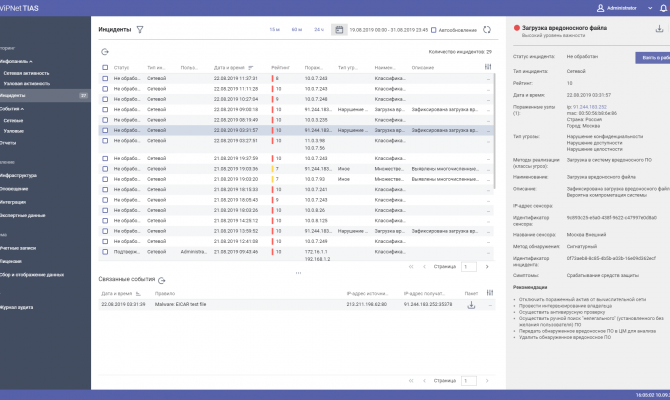Select the 60 м time range shortcut

coord(297,30)
